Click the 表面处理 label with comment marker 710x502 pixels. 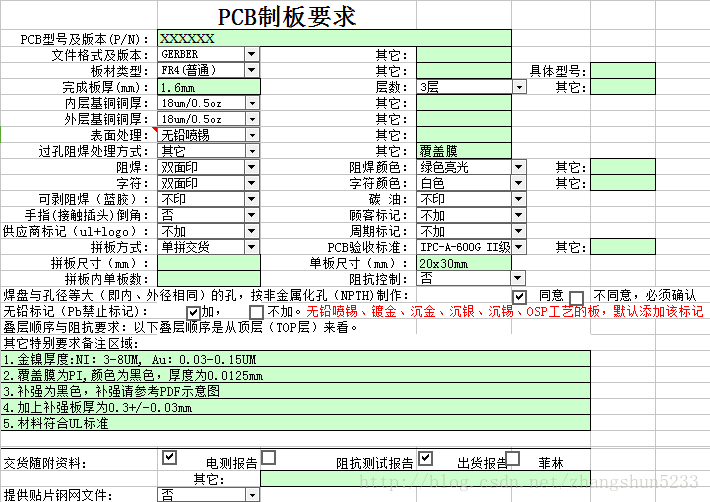119,135
